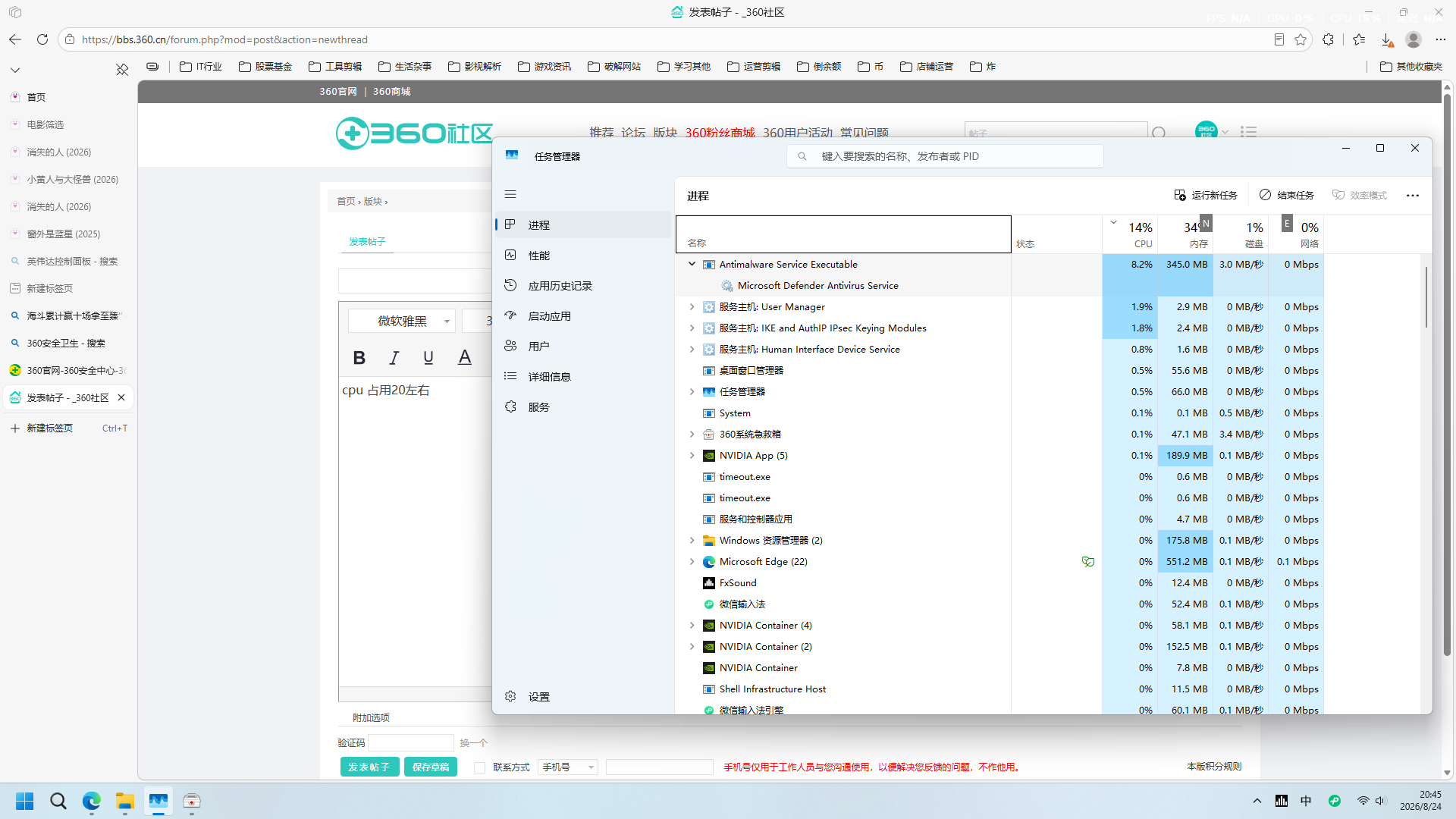This screenshot has height=819, width=1456.
Task: Open the Services page in Task Manager
Action: click(x=583, y=407)
